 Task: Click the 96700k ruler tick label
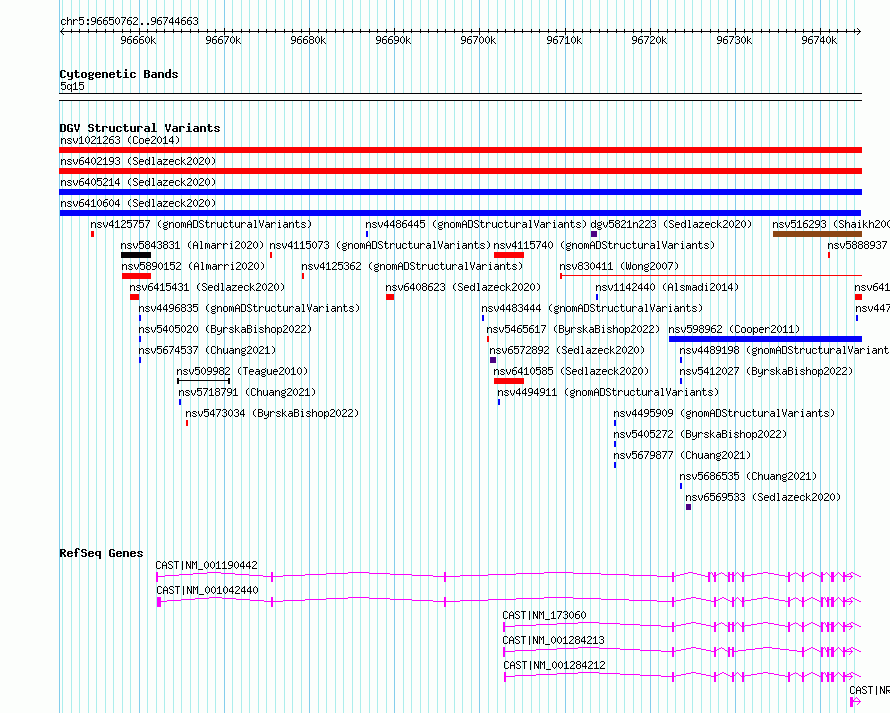tap(478, 40)
